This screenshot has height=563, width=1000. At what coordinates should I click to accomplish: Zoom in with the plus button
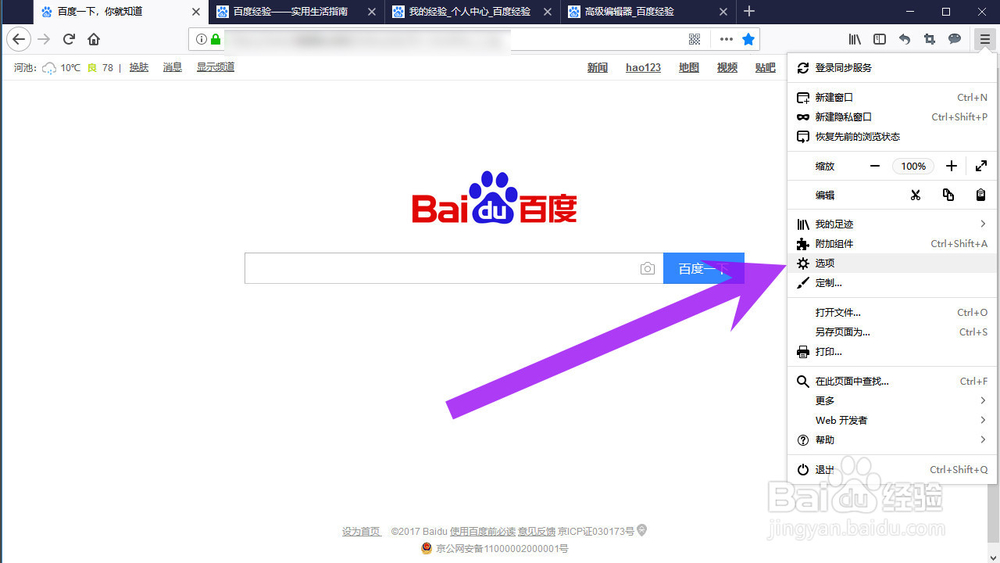pos(951,166)
